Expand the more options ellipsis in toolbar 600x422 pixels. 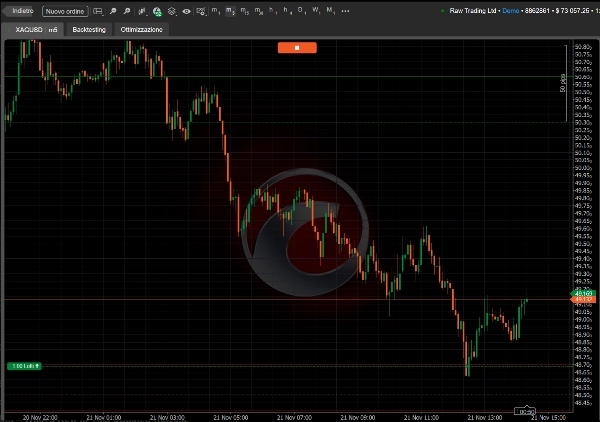344,11
